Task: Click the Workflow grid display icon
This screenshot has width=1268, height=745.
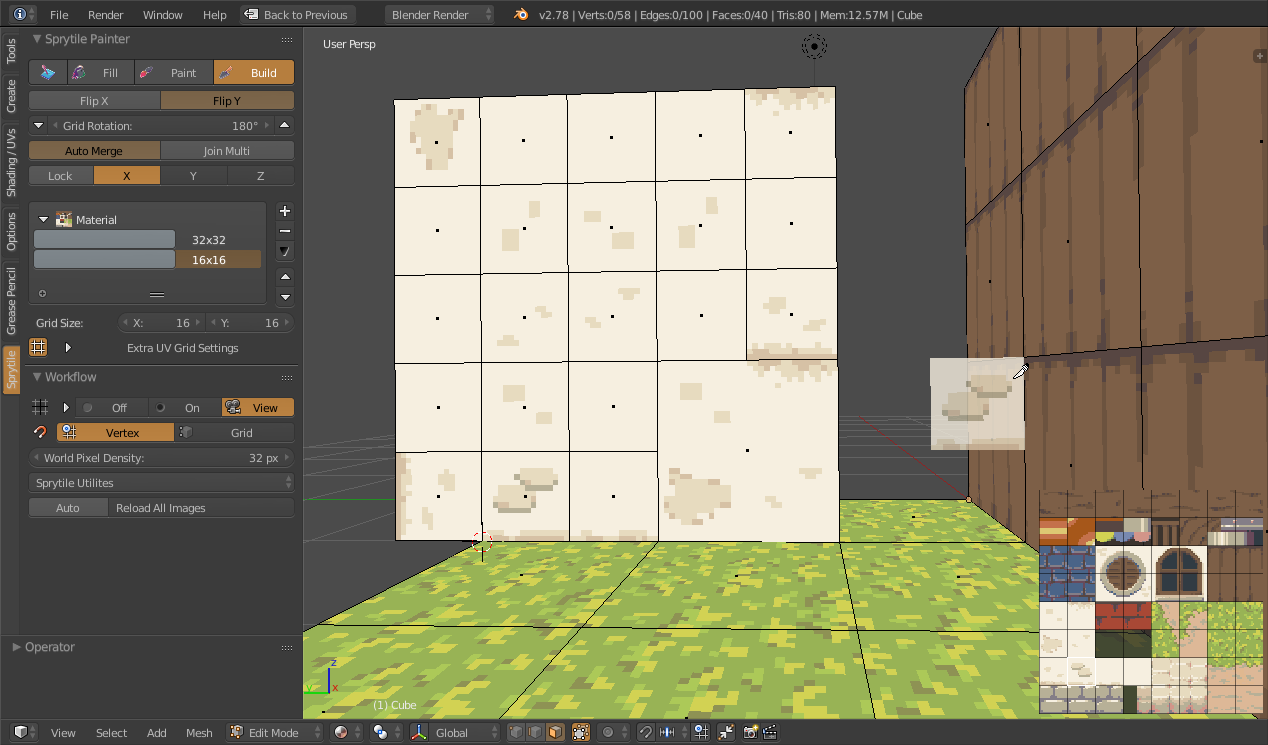Action: pos(40,408)
